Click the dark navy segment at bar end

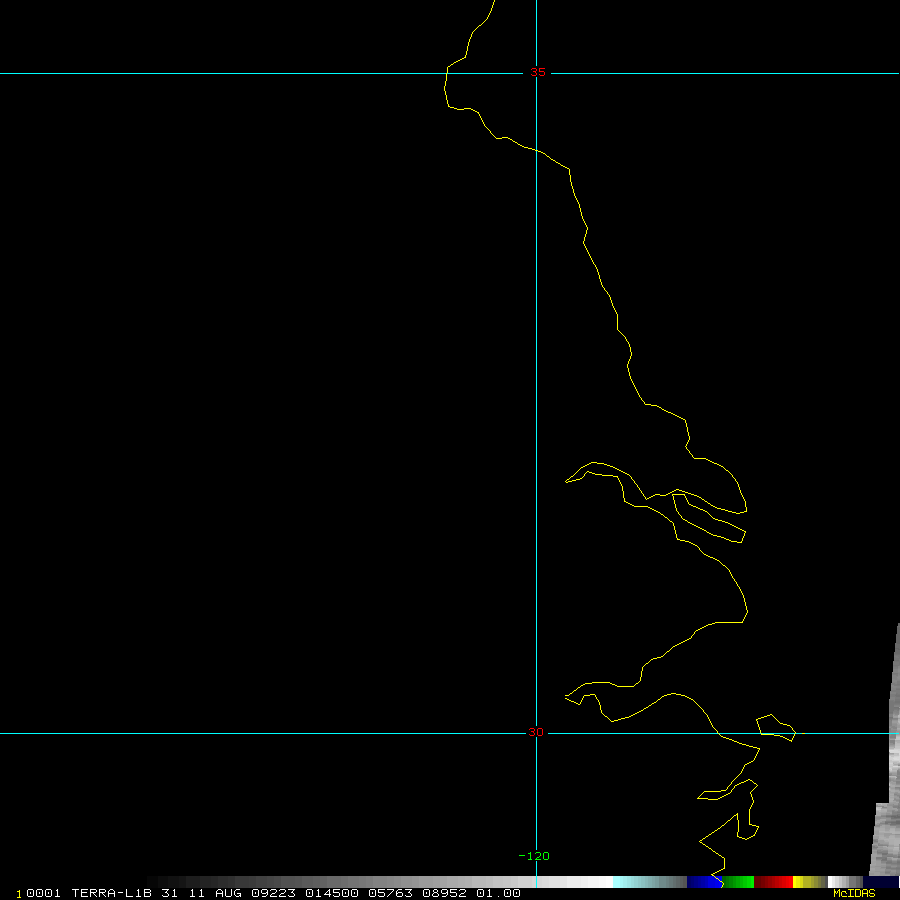881,882
